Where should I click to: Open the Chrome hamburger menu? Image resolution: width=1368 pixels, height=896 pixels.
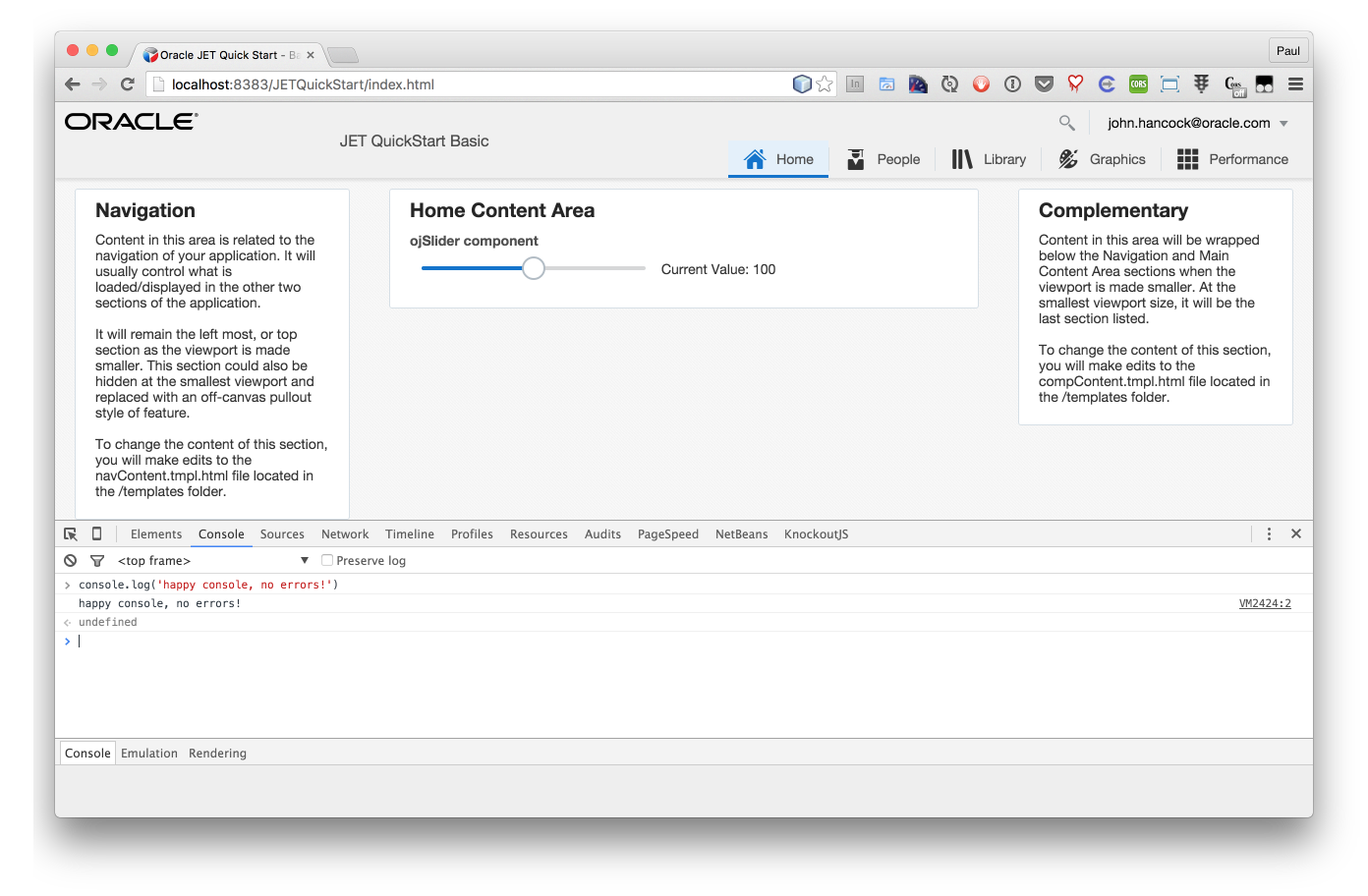click(x=1295, y=84)
